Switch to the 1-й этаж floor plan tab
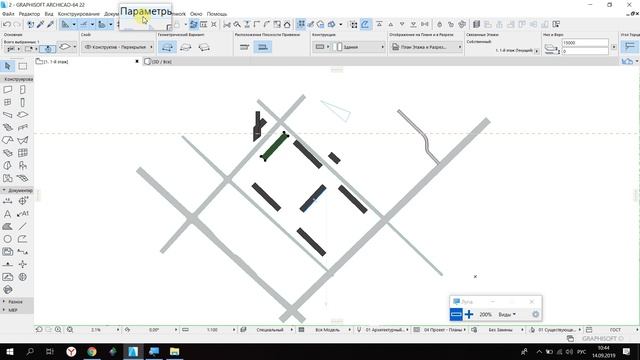 pyautogui.click(x=87, y=62)
